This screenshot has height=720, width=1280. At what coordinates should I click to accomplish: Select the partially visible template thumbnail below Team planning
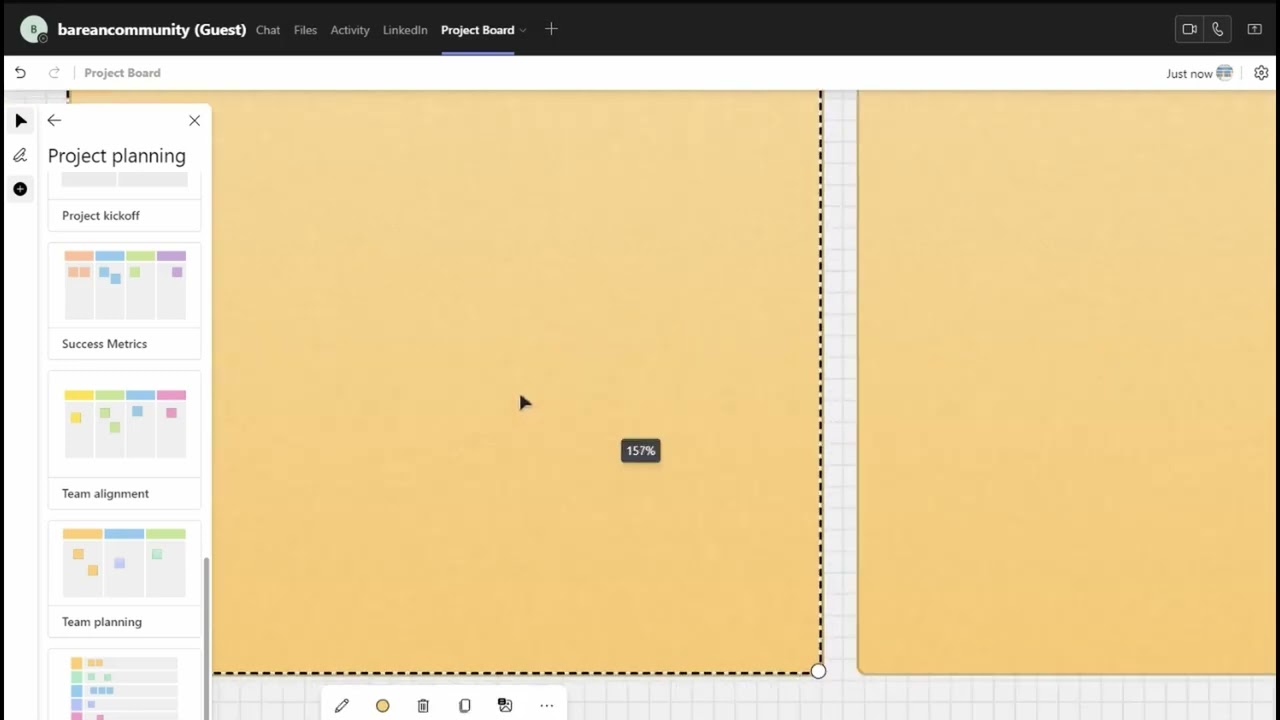[x=124, y=685]
